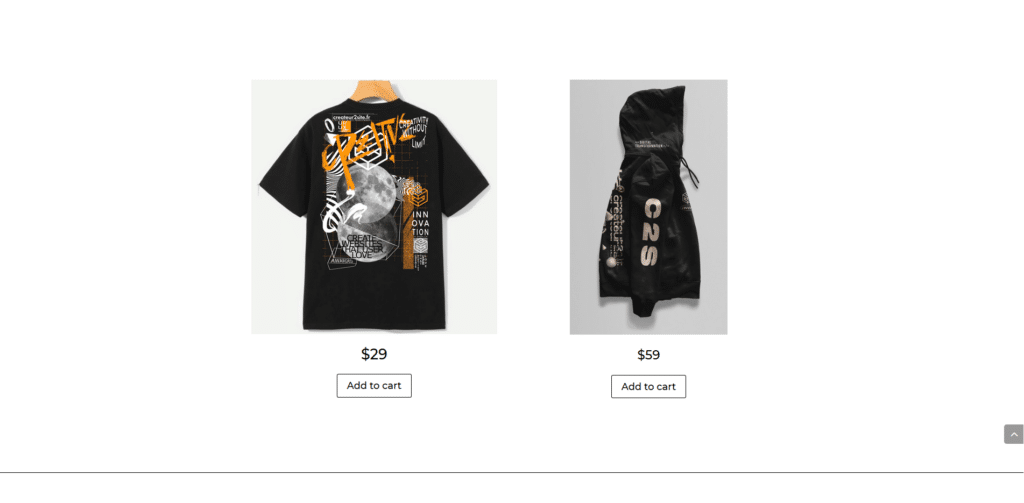Add the $29 t-shirt to cart
Image resolution: width=1024 pixels, height=503 pixels.
374,385
